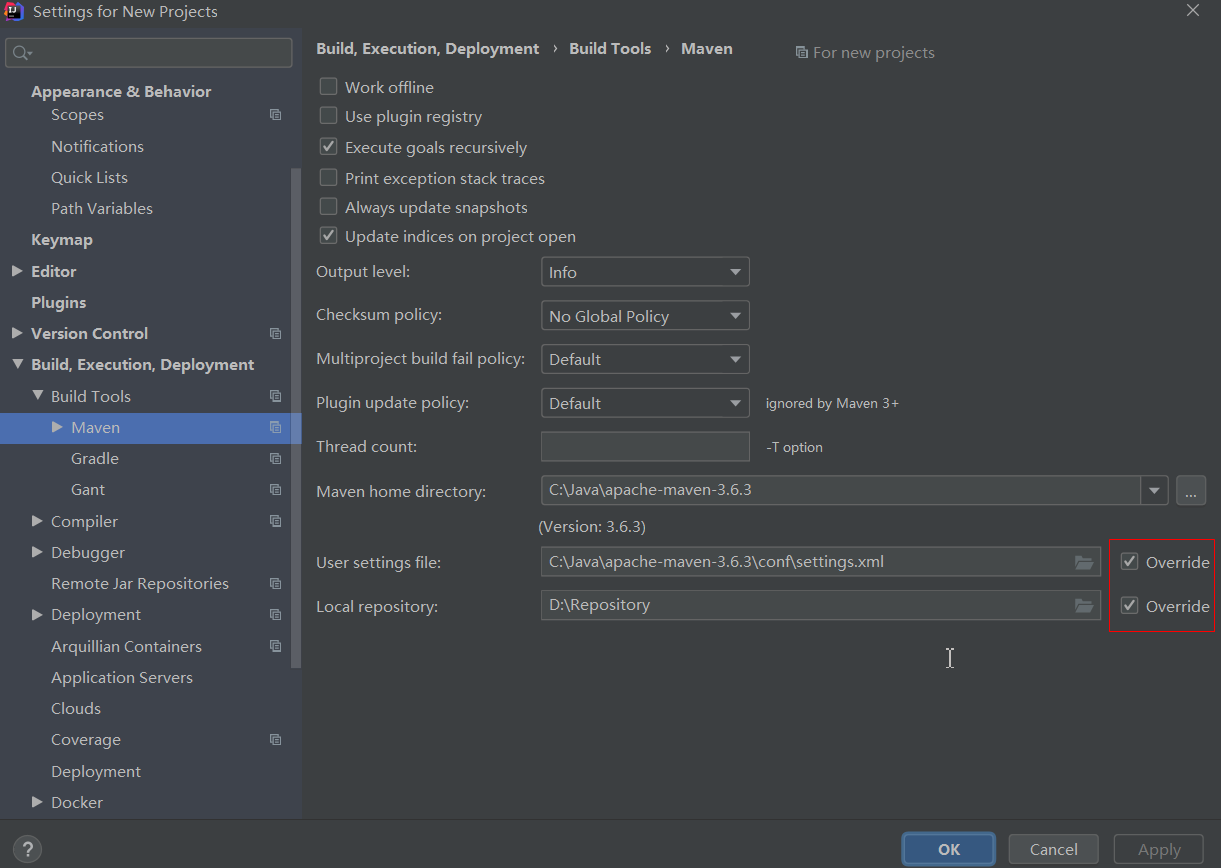Expand the Editor settings section

click(17, 271)
